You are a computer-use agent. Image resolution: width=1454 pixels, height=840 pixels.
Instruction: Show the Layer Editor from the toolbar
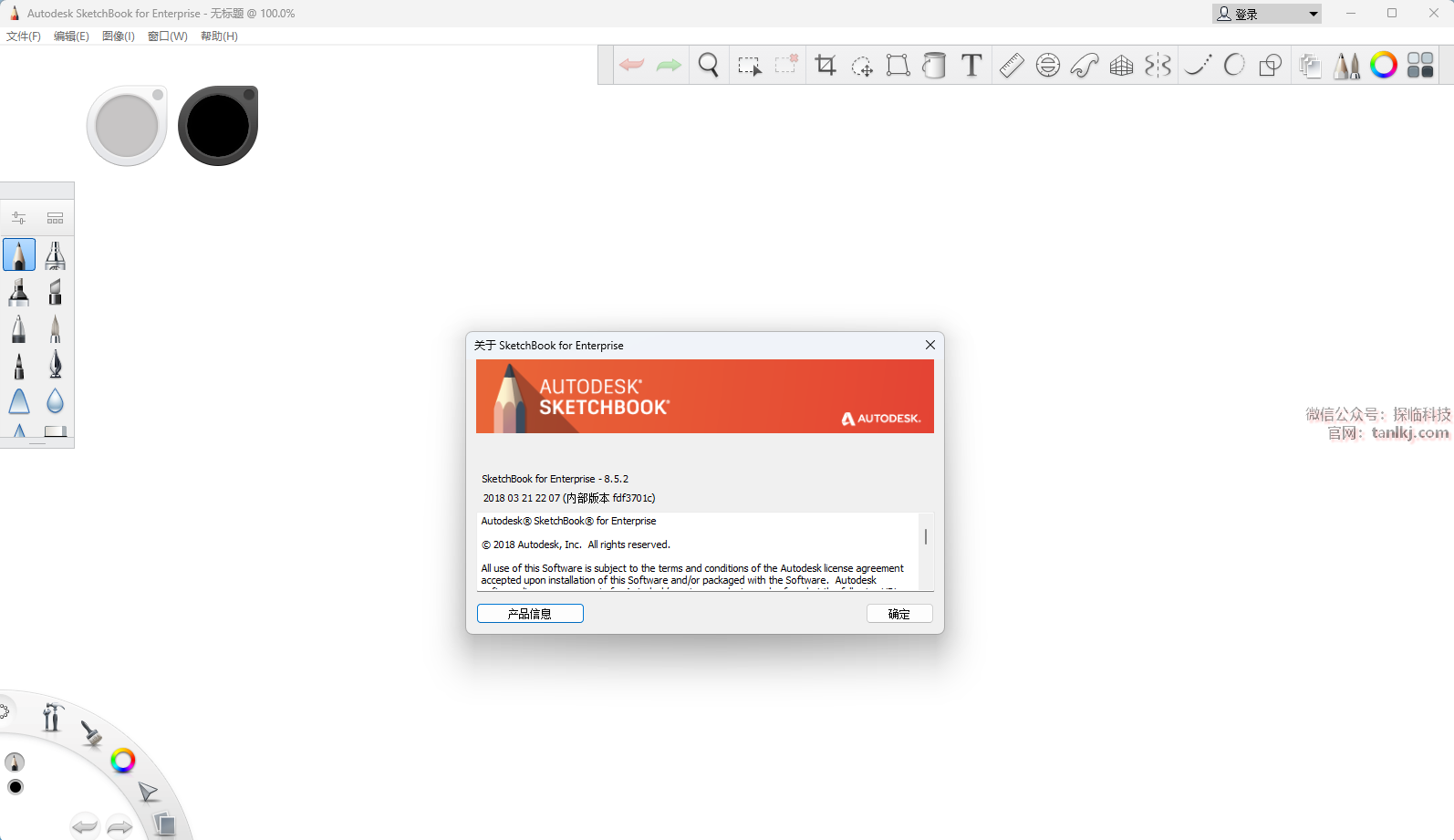click(1310, 66)
